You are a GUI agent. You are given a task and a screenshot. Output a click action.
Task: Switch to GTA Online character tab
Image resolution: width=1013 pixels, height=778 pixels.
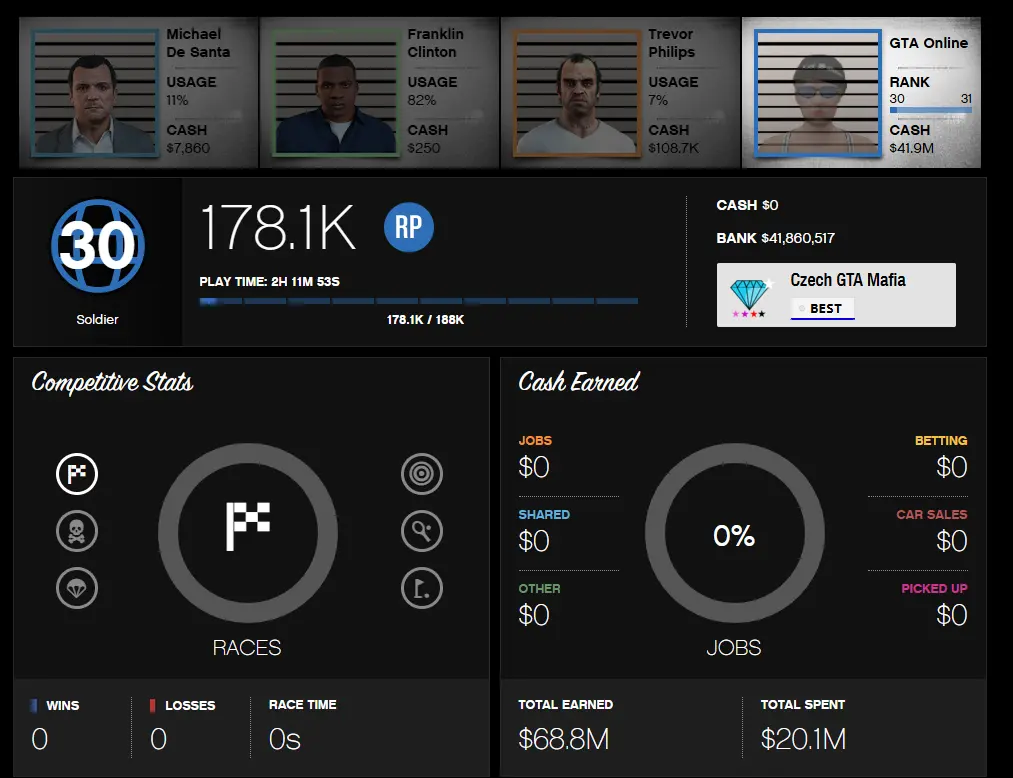click(x=861, y=92)
